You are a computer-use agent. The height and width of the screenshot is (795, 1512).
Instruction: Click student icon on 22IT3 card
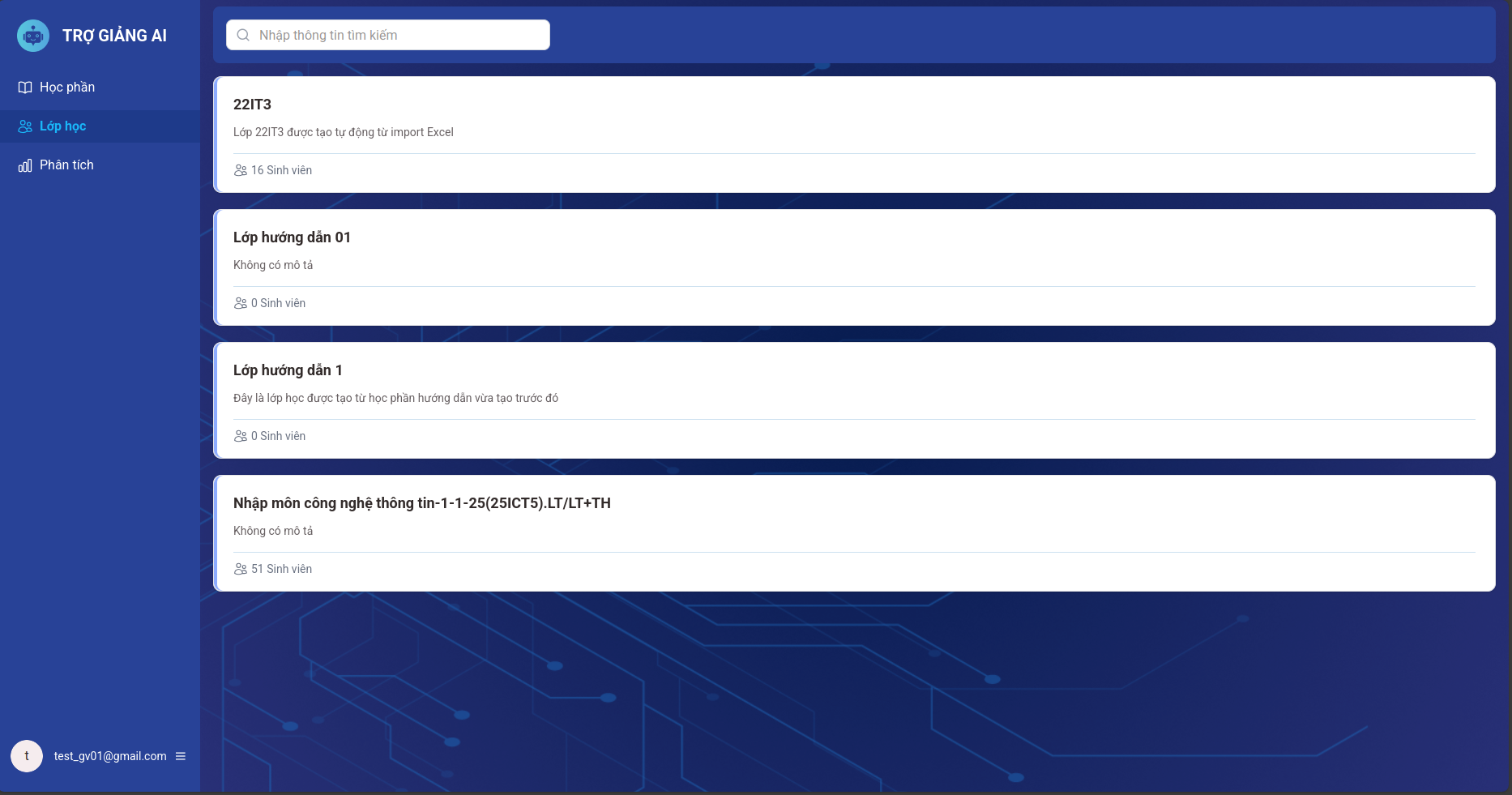point(241,170)
